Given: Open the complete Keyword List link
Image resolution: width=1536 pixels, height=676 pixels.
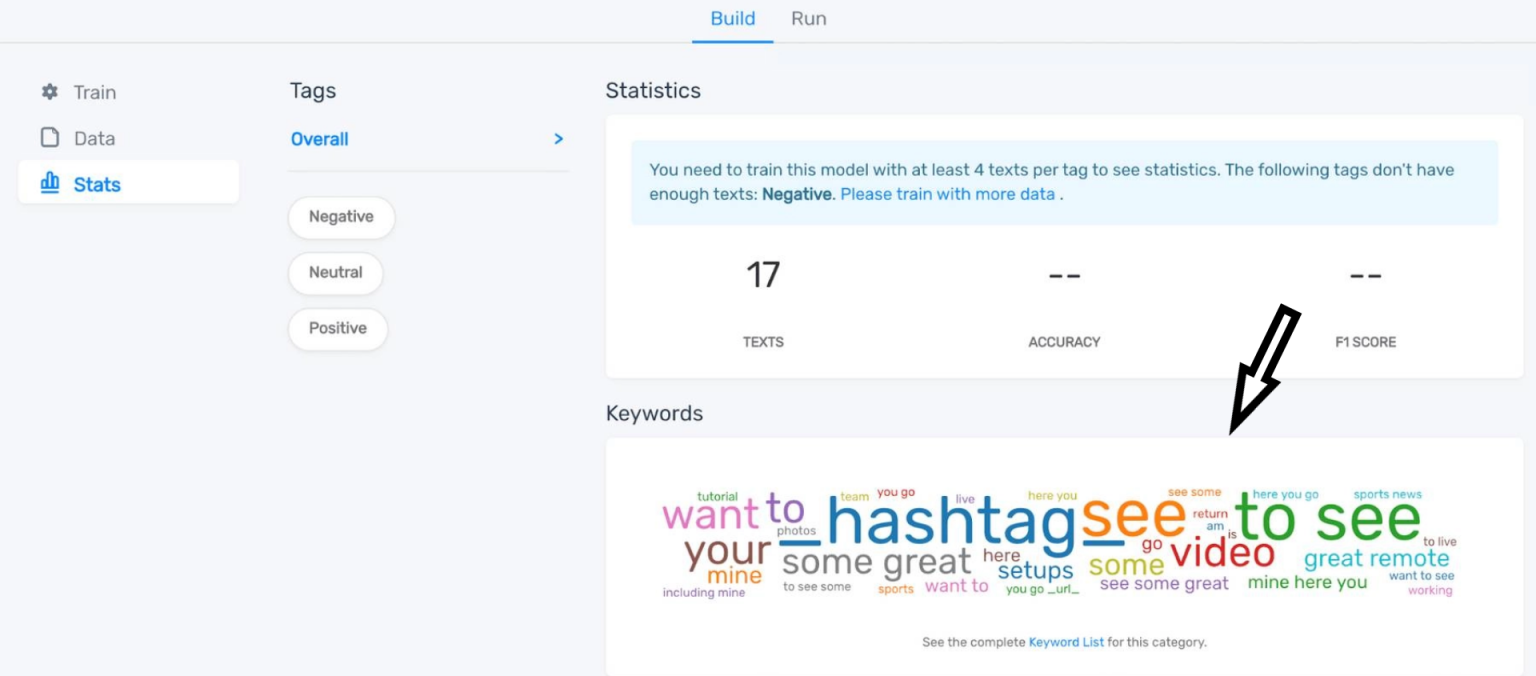Looking at the screenshot, I should point(1064,642).
